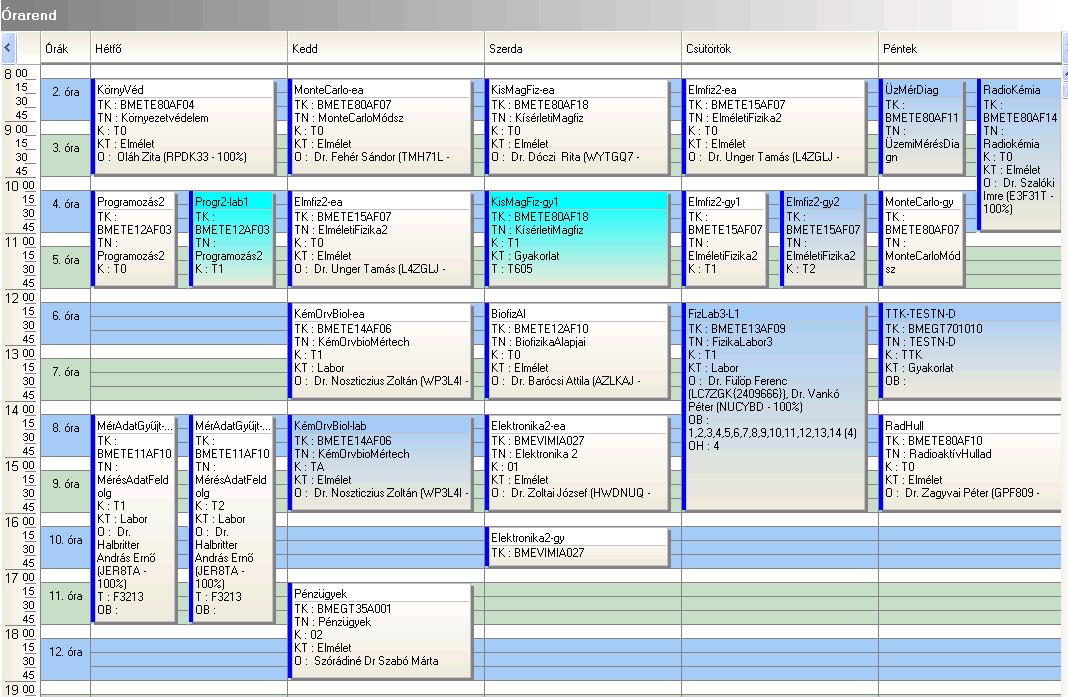Select the RadHull class block

pos(970,463)
